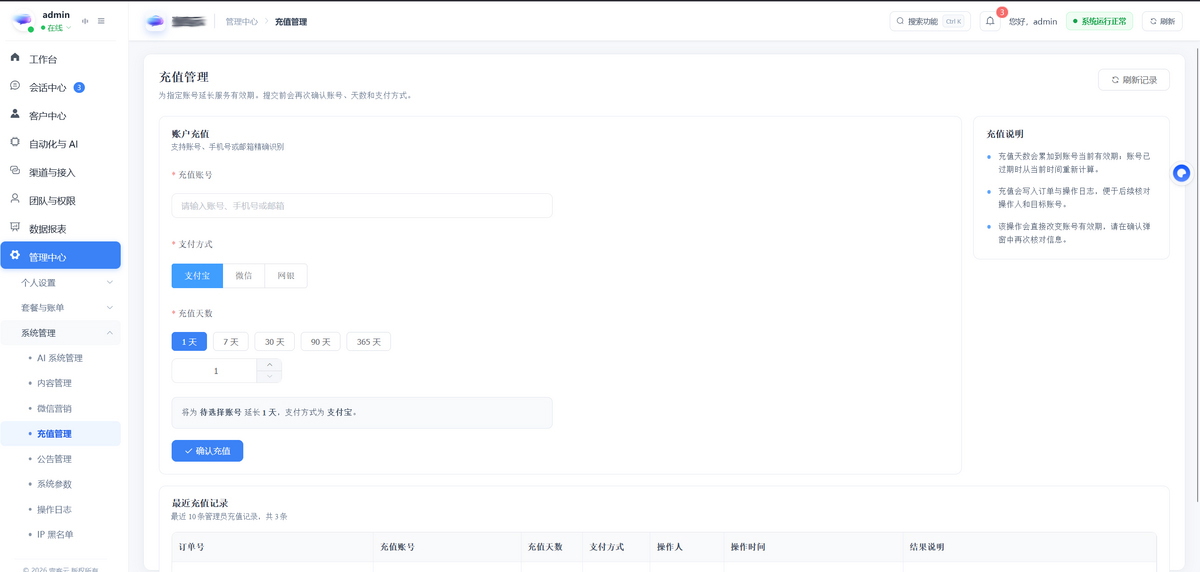Image resolution: width=1200 pixels, height=572 pixels.
Task: Click the sound icon next to admin
Action: pyautogui.click(x=85, y=21)
